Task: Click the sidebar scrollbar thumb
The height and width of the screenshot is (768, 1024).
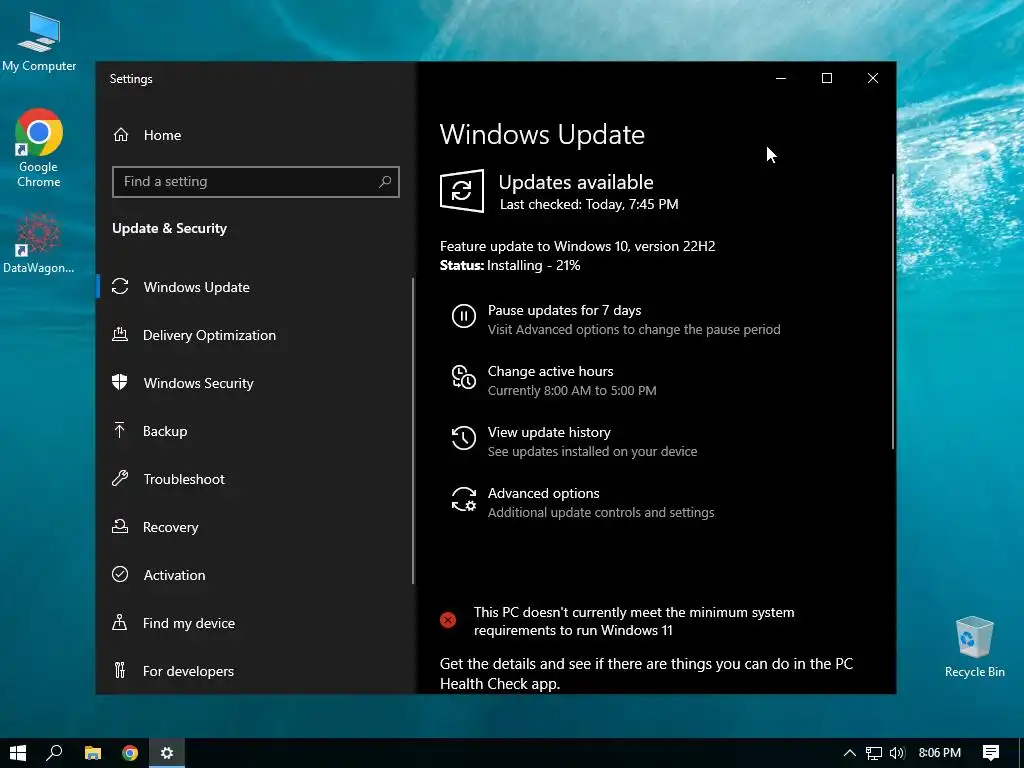Action: coord(413,431)
